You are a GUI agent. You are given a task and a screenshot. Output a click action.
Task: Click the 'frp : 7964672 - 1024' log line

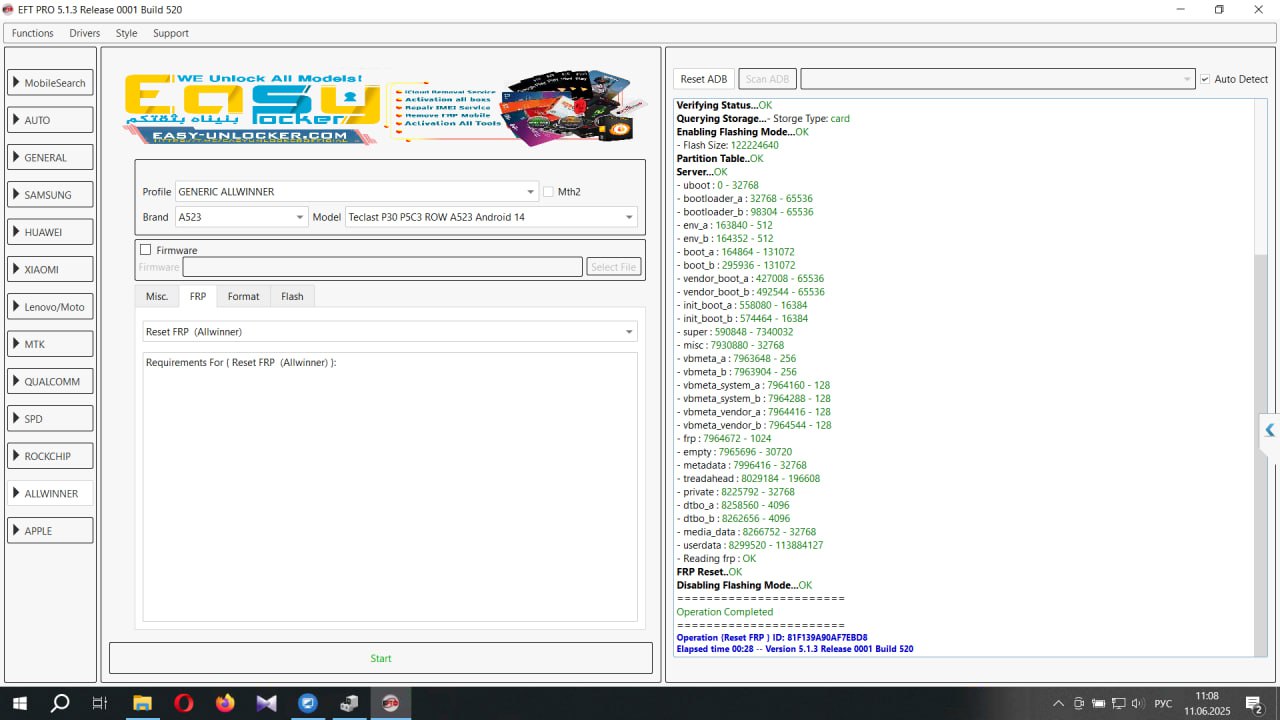(724, 438)
